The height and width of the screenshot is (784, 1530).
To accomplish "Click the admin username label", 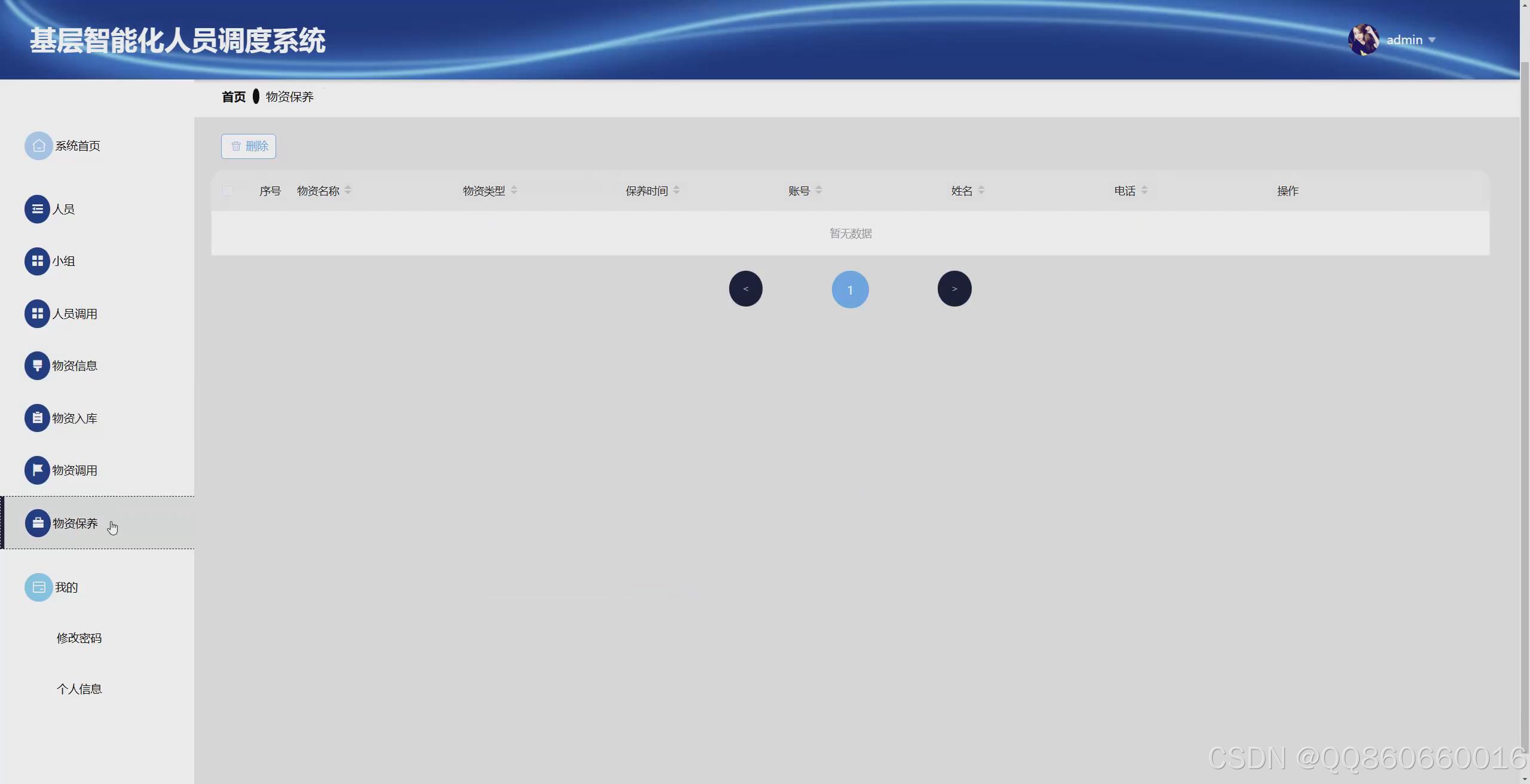I will 1404,40.
